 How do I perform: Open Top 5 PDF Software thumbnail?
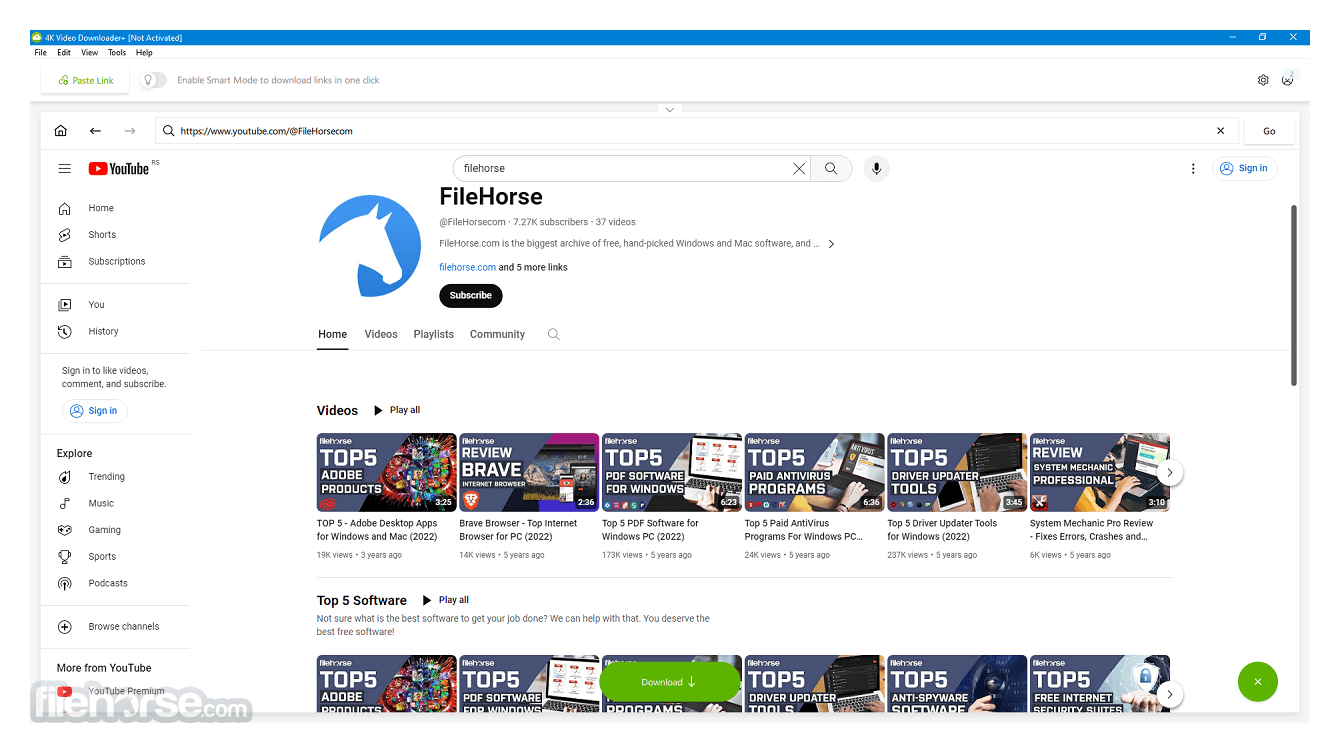tap(672, 472)
